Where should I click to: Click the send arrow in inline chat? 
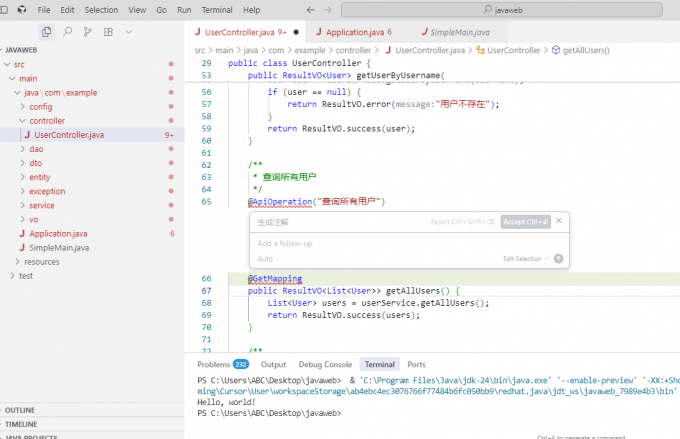(558, 258)
